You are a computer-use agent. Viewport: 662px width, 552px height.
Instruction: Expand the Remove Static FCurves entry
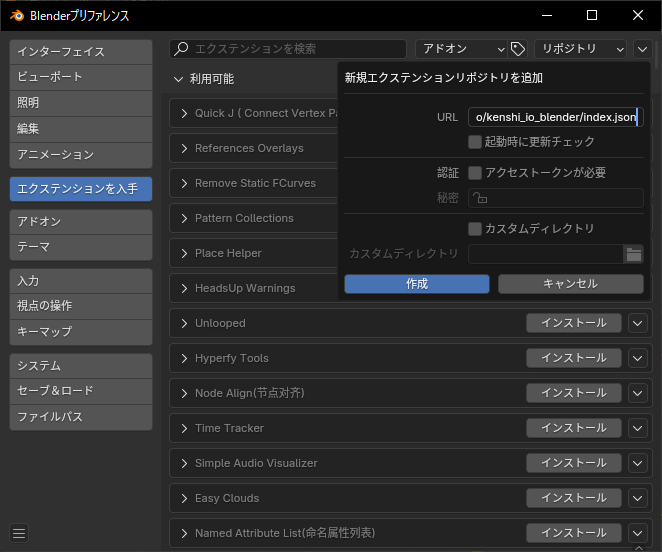[x=184, y=183]
